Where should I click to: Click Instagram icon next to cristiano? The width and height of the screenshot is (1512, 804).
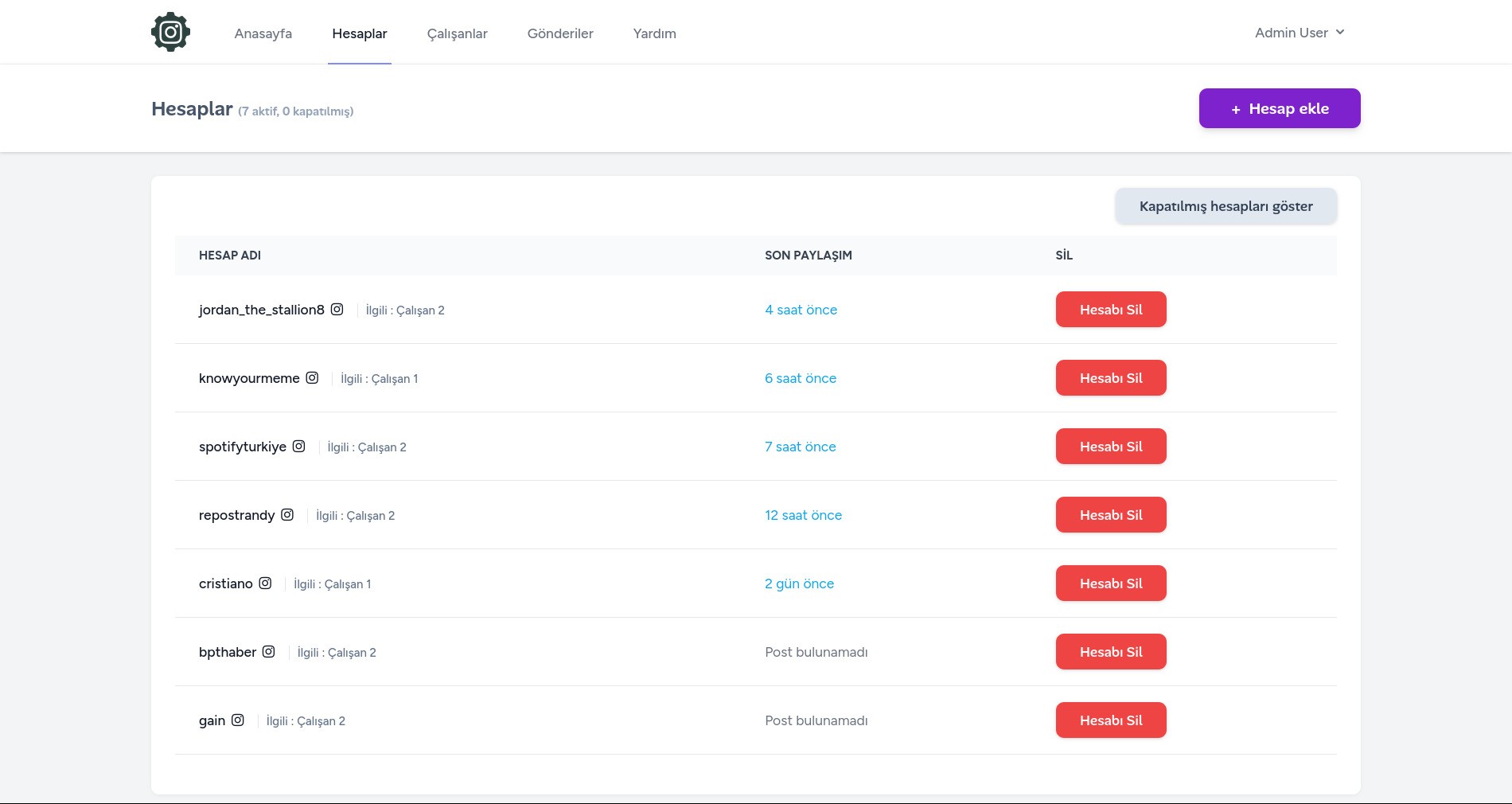click(x=266, y=583)
